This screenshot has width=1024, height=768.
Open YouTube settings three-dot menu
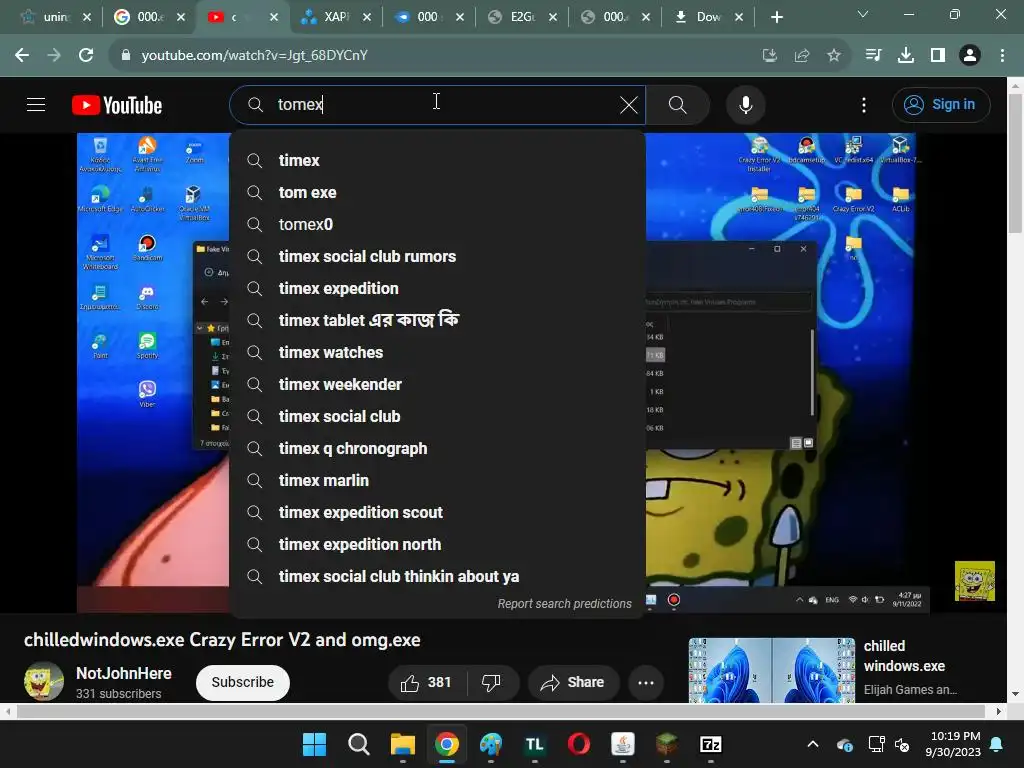point(864,104)
